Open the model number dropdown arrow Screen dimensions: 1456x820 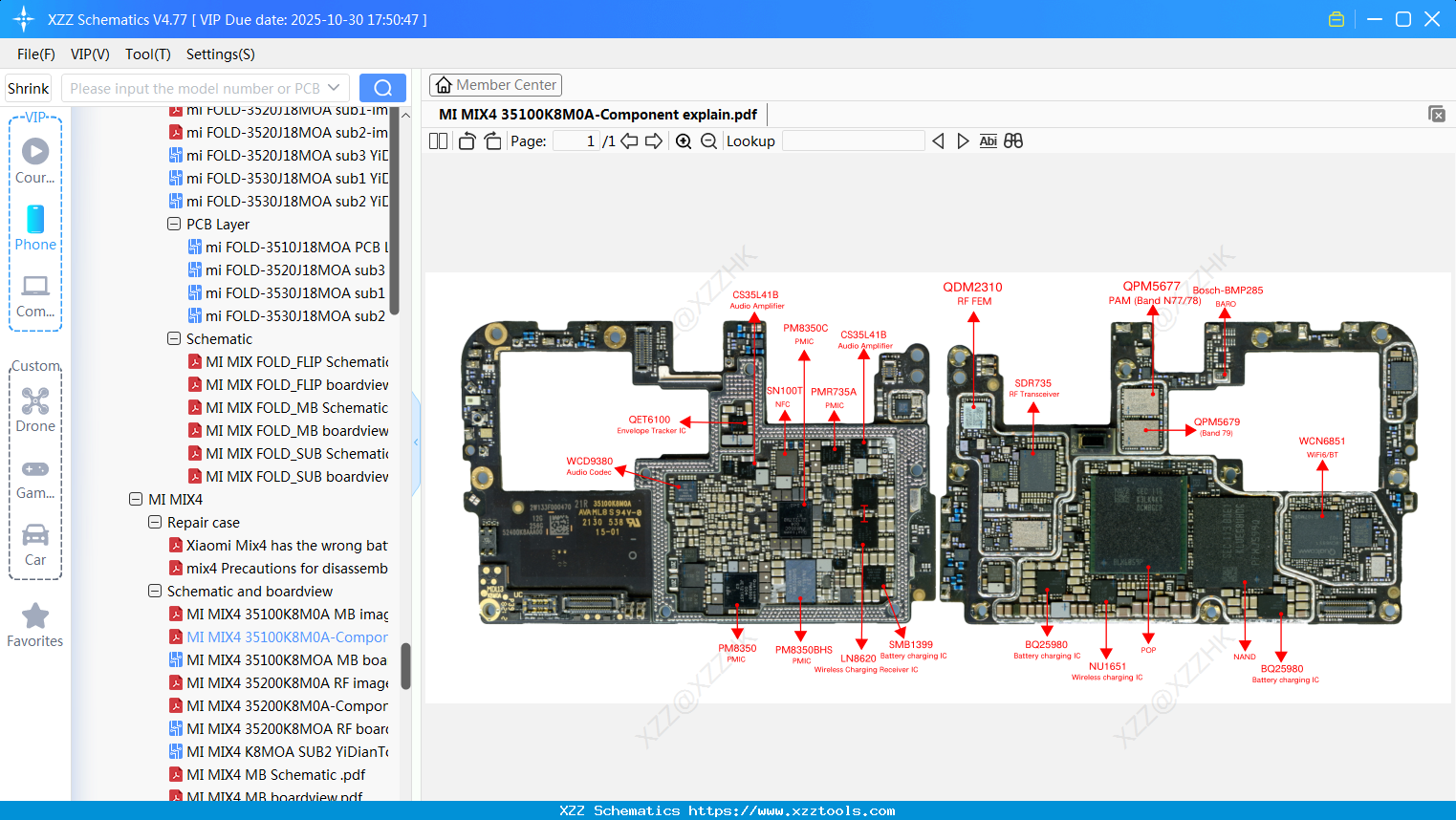click(332, 87)
